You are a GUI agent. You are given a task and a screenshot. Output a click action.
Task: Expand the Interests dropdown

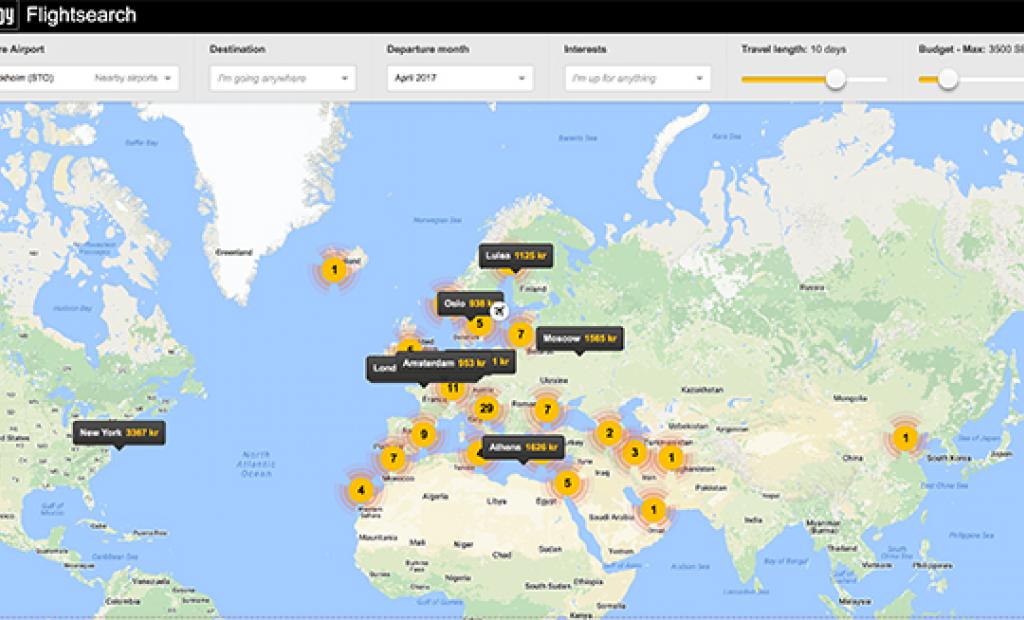click(x=637, y=78)
